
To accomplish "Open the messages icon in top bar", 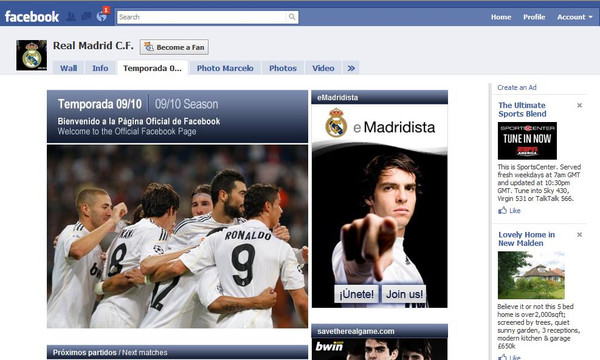I will (x=86, y=17).
